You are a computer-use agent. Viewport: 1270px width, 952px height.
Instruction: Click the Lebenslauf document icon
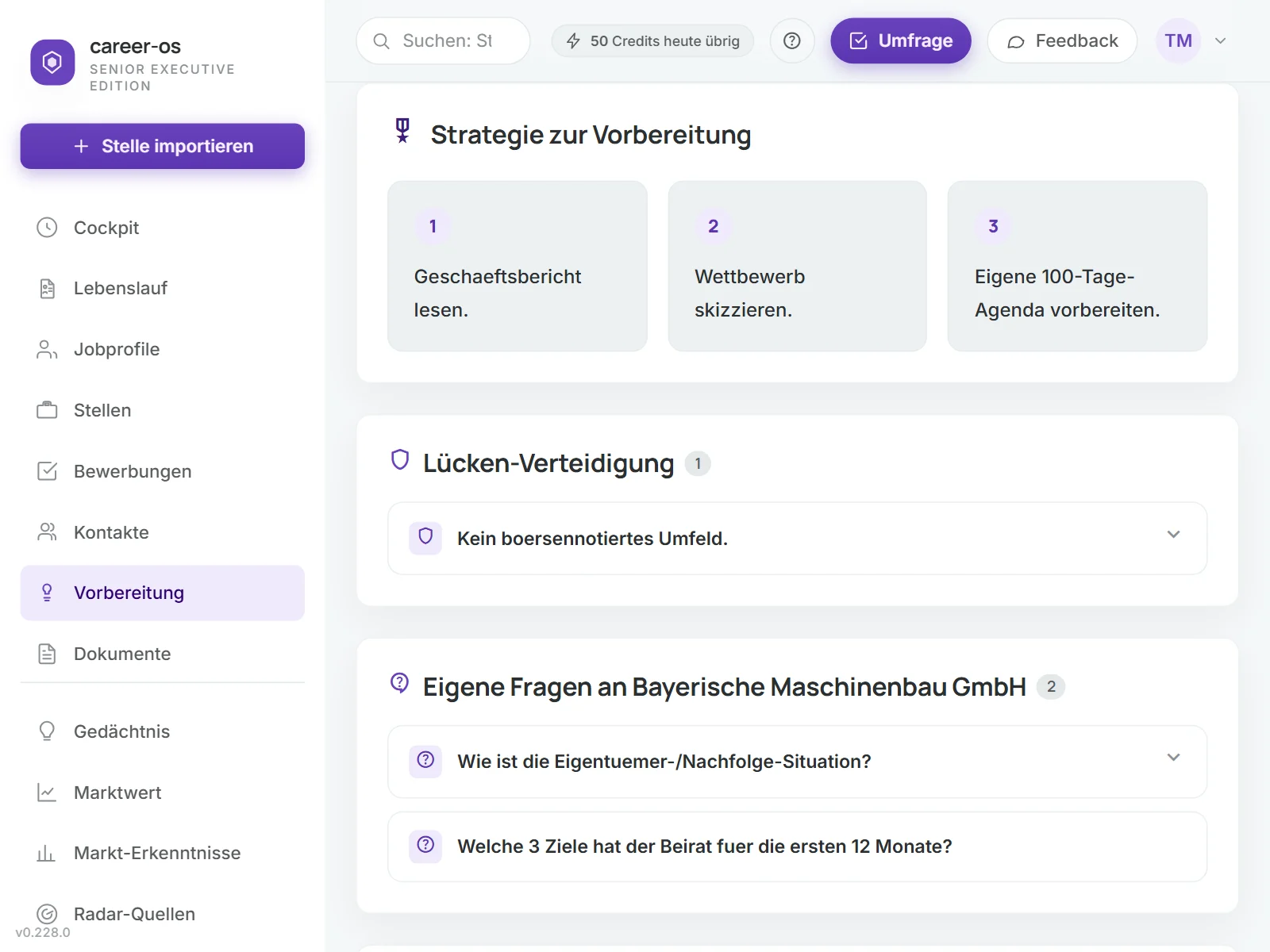tap(47, 288)
